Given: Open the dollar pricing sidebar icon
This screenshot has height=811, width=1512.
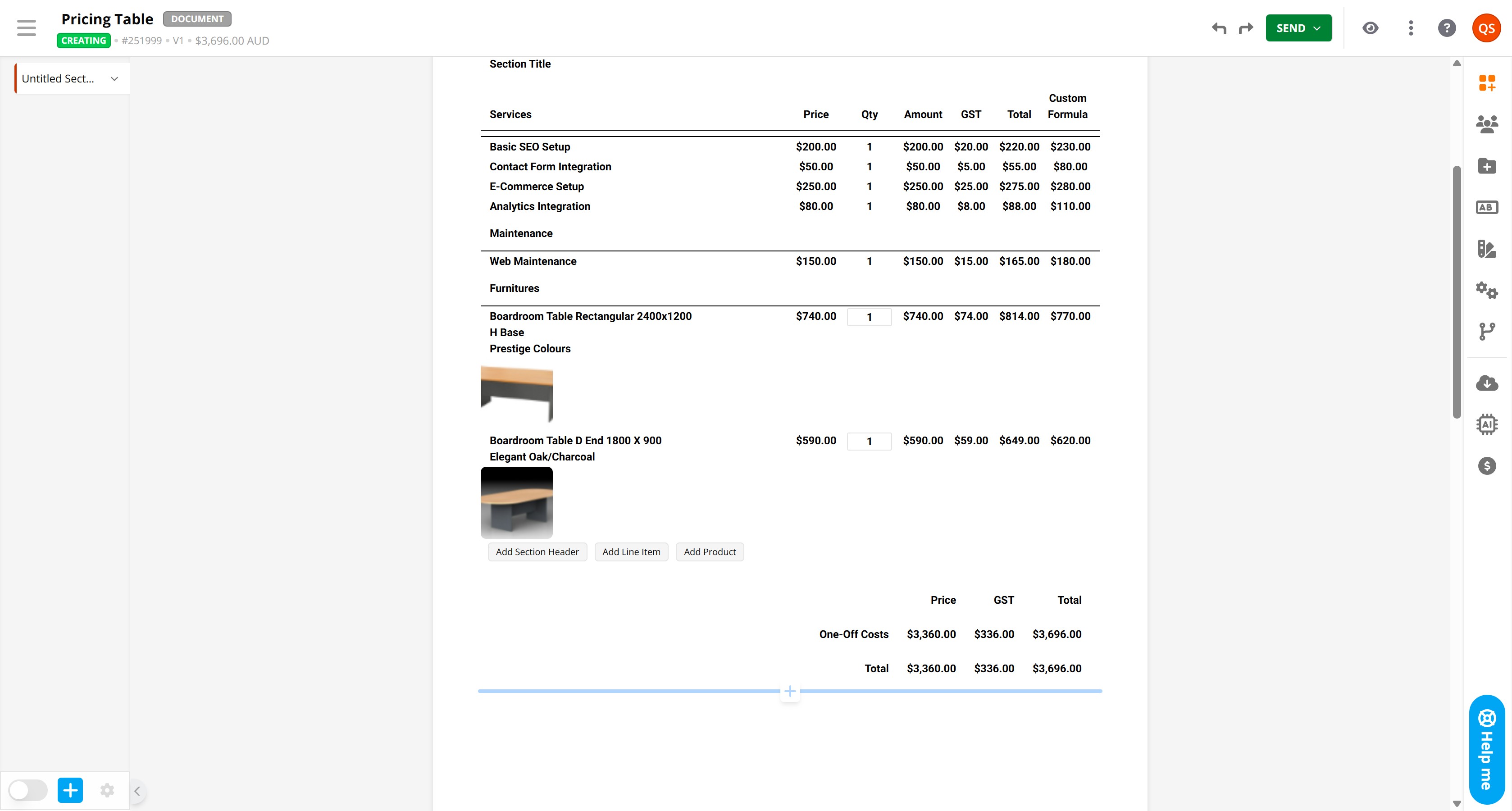Looking at the screenshot, I should [x=1486, y=466].
